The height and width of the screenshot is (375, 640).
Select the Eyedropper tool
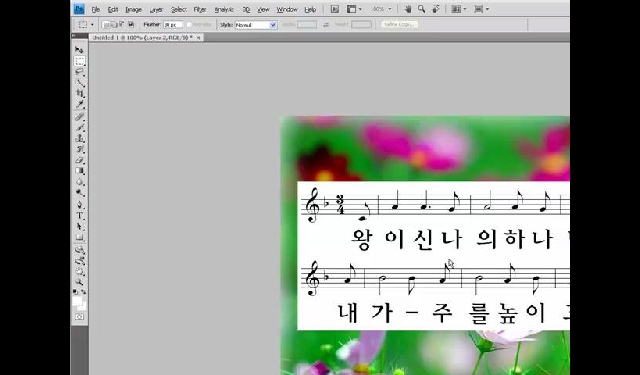[x=80, y=105]
